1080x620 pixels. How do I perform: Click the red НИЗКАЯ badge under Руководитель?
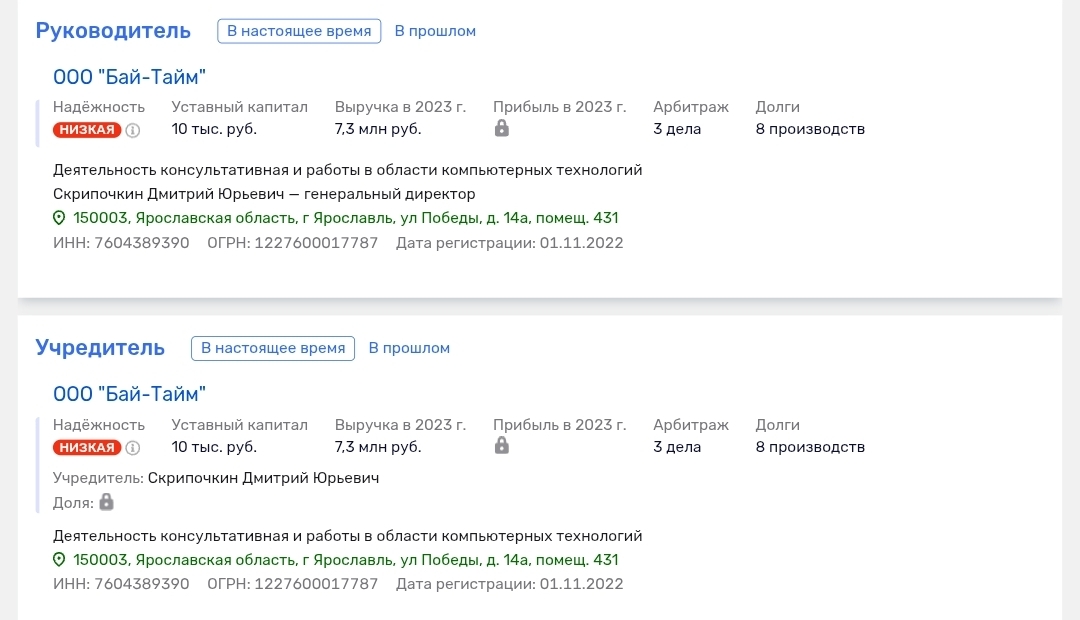click(87, 130)
